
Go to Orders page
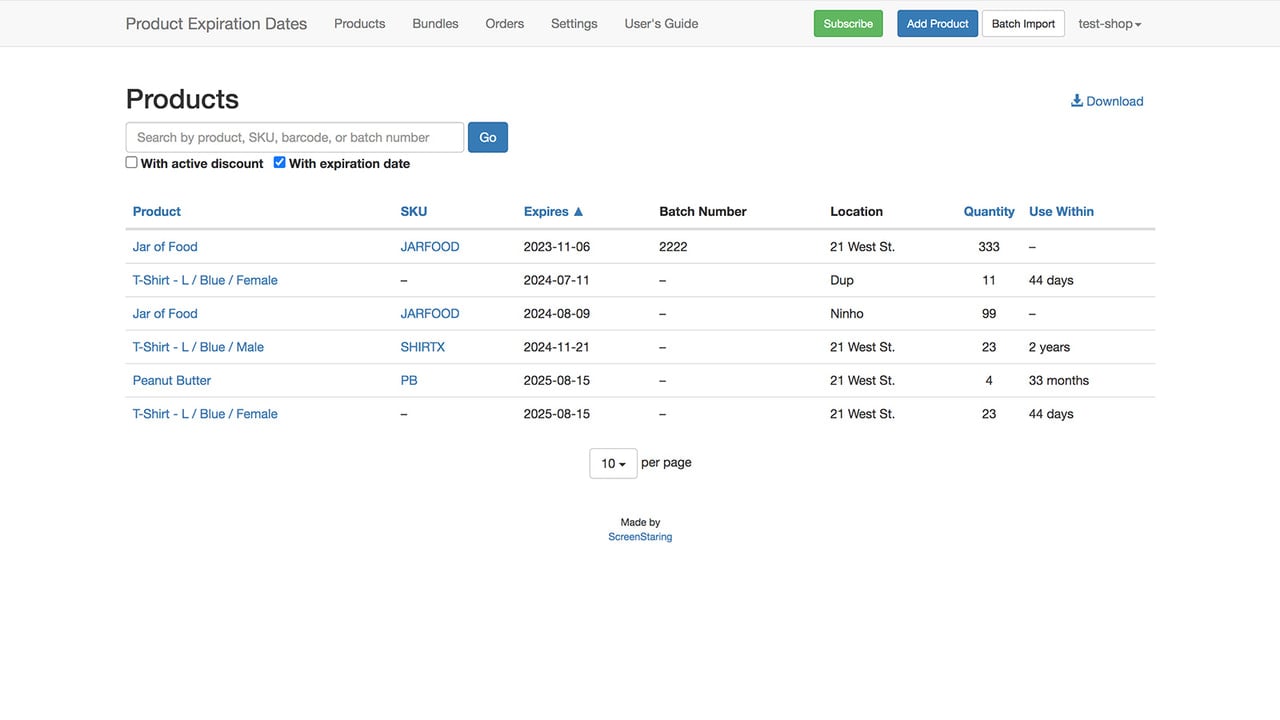(505, 23)
